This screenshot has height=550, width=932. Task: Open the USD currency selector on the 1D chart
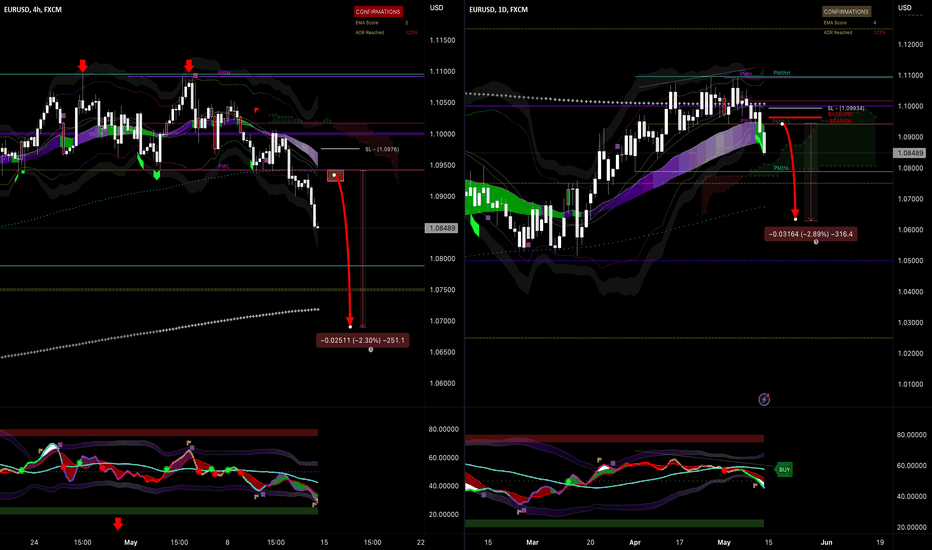904,8
